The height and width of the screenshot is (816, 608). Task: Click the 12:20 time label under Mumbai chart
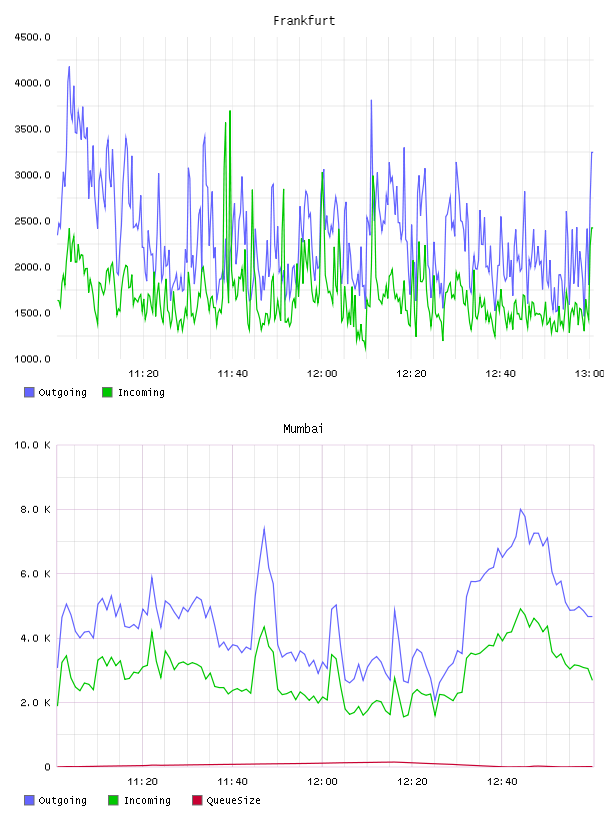412,782
